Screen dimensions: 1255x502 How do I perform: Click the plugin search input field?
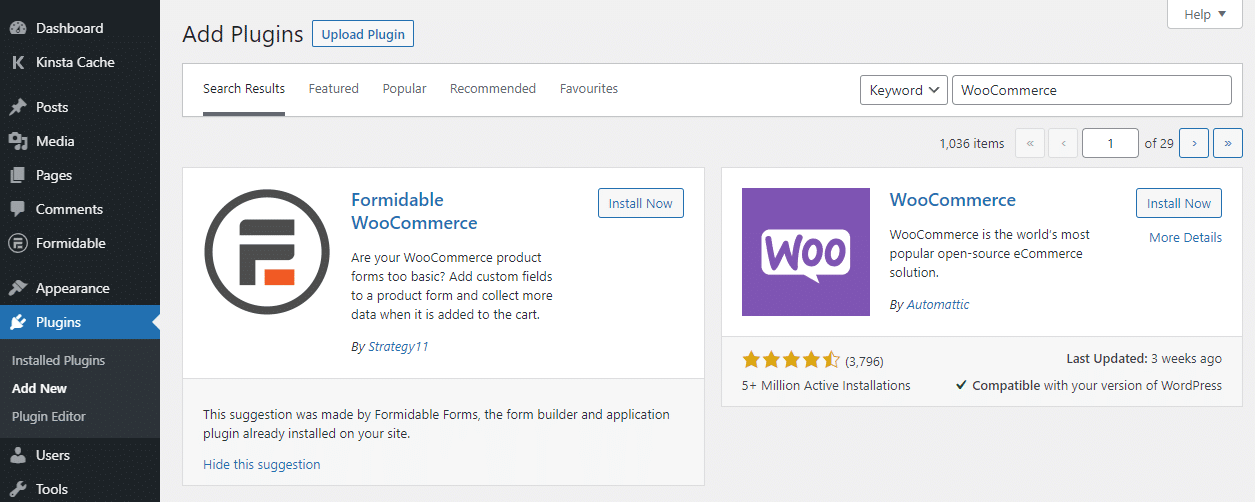[1091, 90]
